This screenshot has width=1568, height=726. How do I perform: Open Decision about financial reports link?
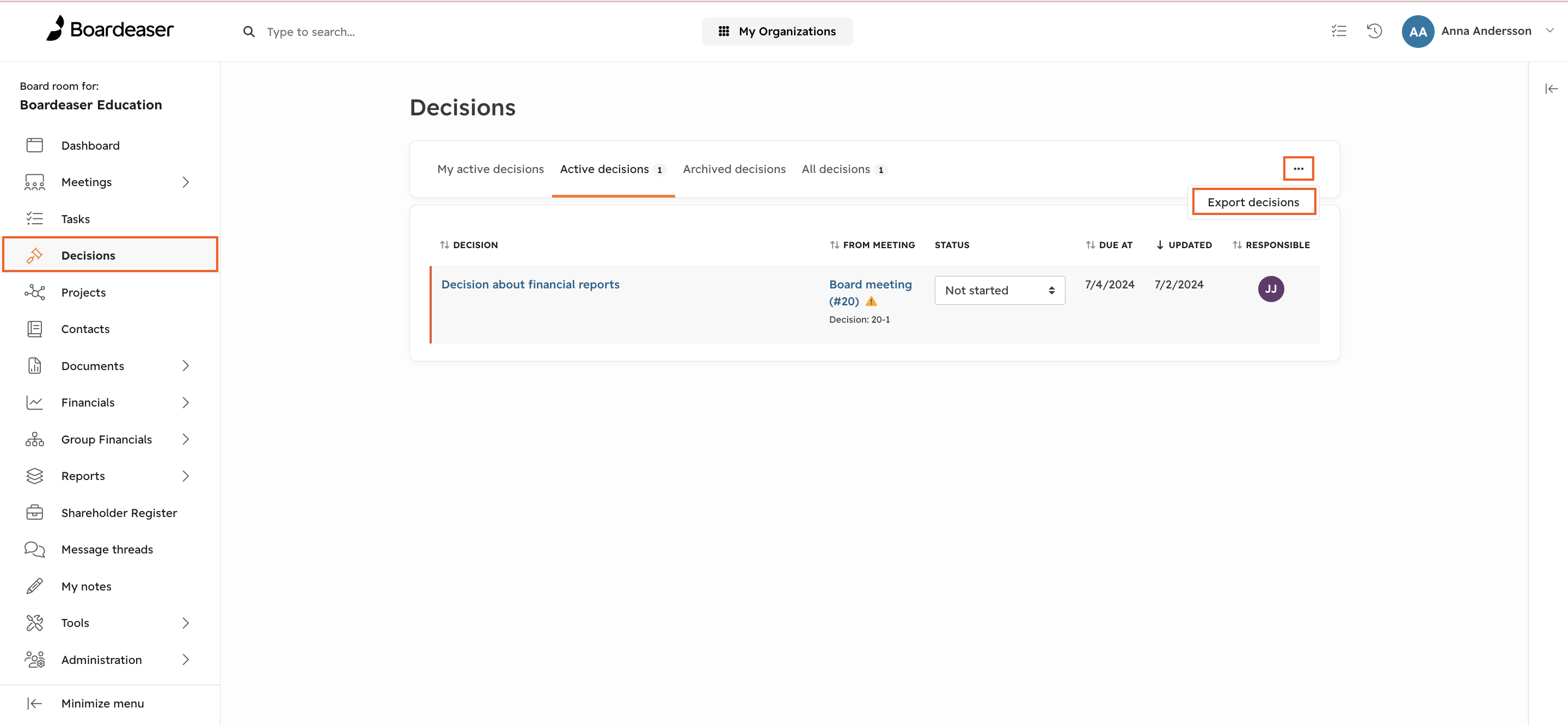pos(530,284)
